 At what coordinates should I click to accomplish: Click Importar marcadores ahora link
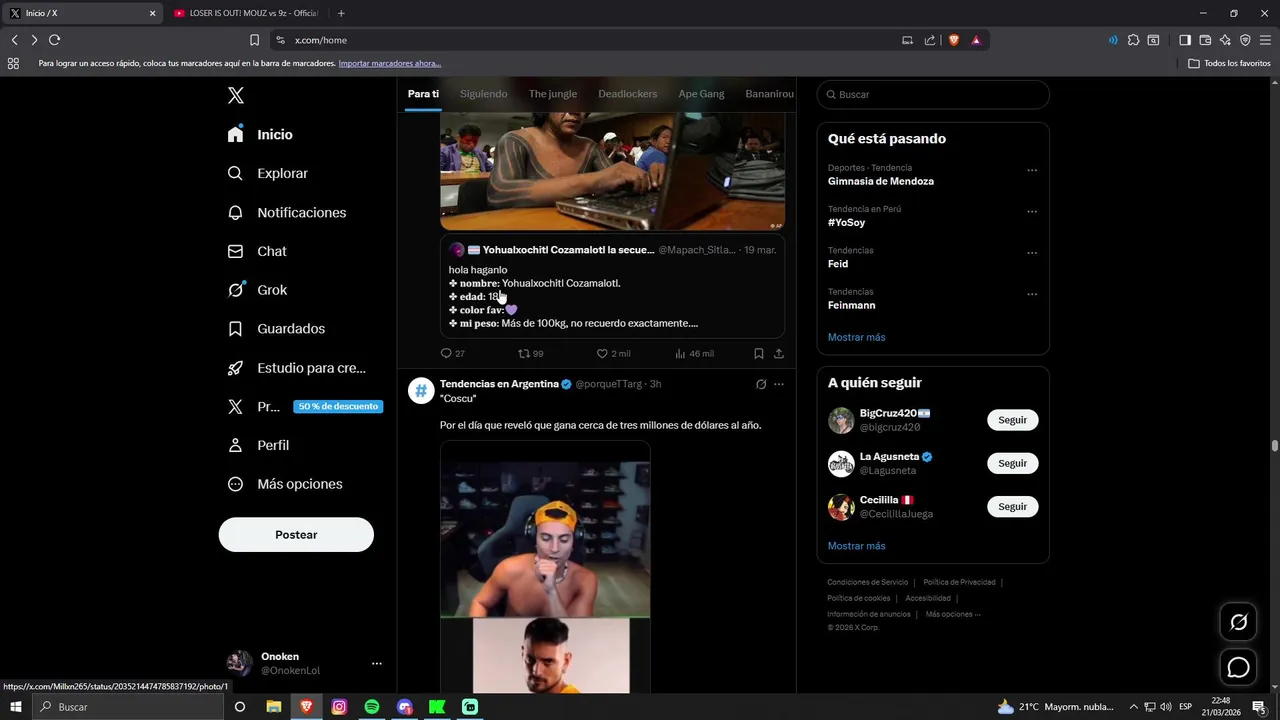click(x=390, y=63)
